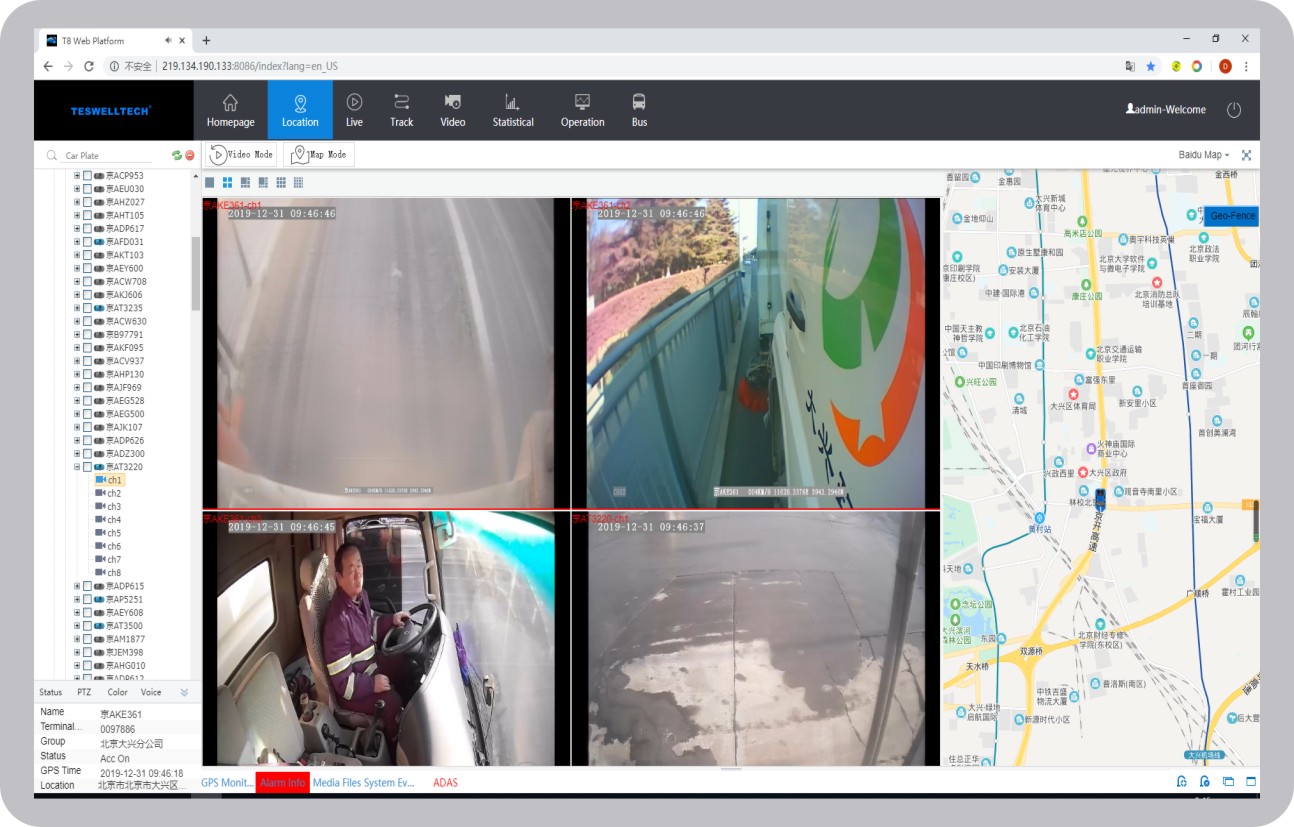Screen dimensions: 1294x827
Task: Check the box for 京AKF095
Action: point(87,347)
